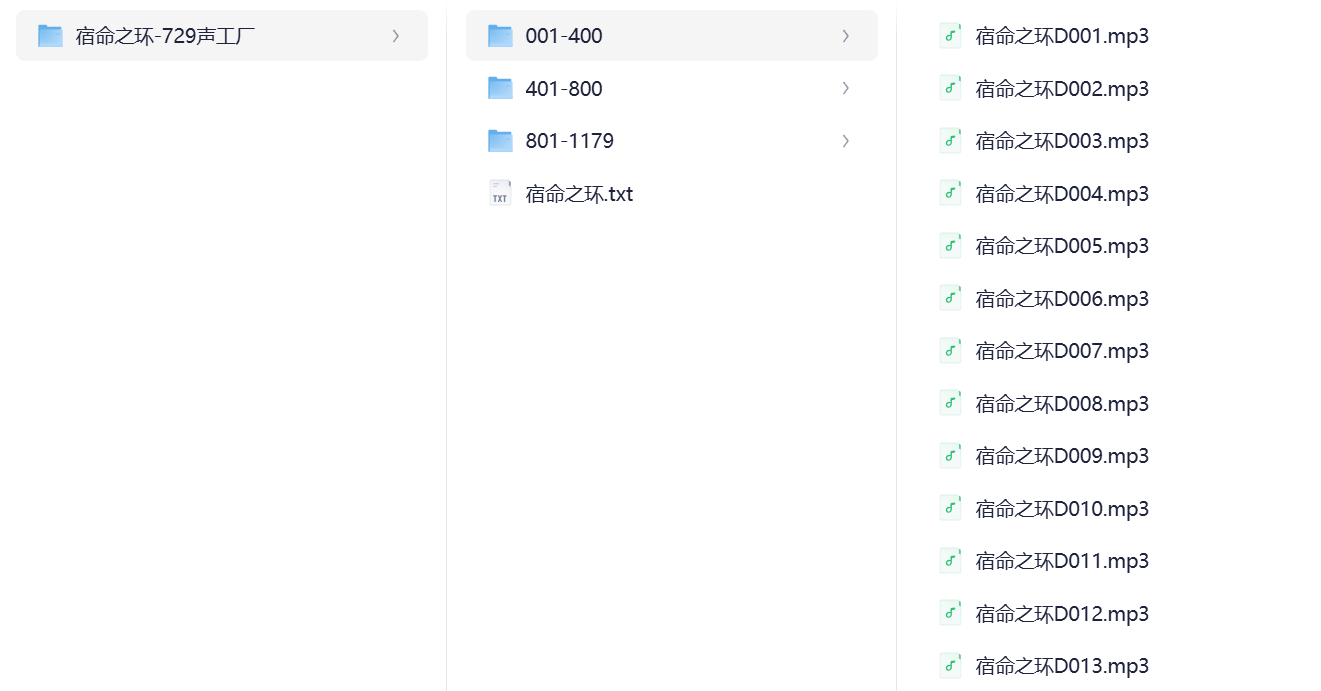The width and height of the screenshot is (1321, 691).
Task: Open the 801-1179 folder label
Action: [570, 141]
